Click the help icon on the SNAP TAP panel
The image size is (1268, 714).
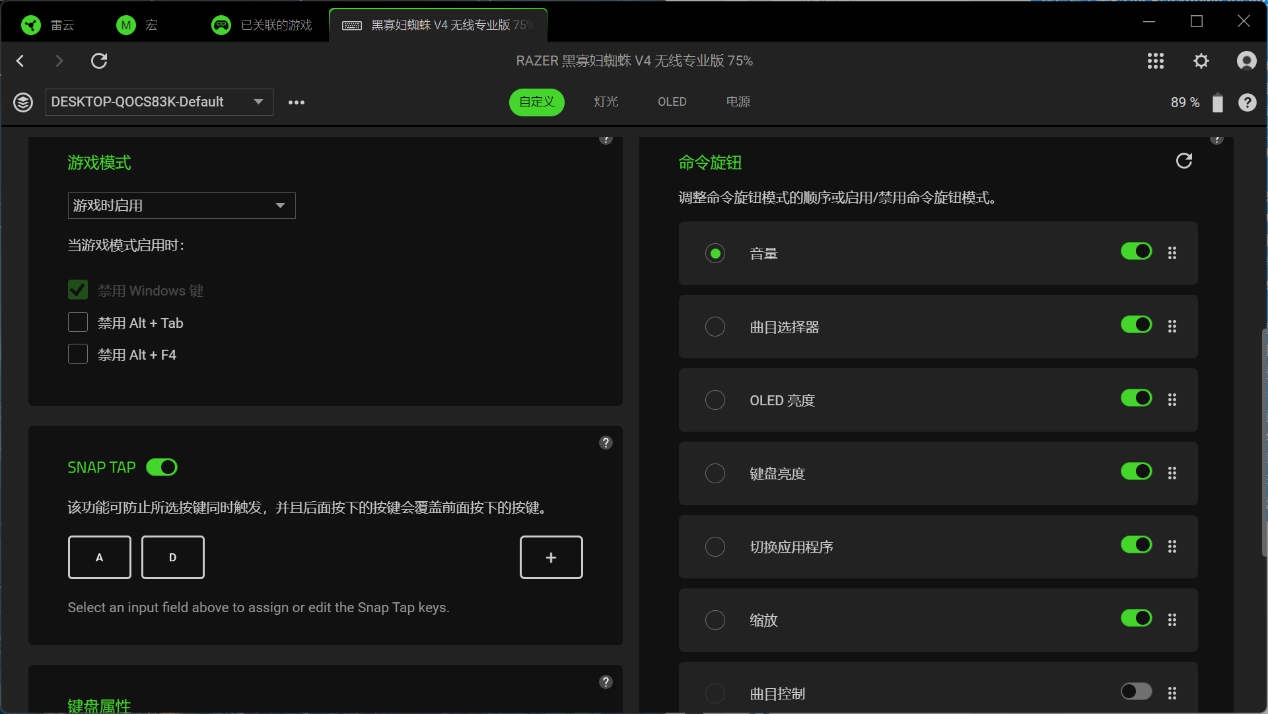pos(605,443)
